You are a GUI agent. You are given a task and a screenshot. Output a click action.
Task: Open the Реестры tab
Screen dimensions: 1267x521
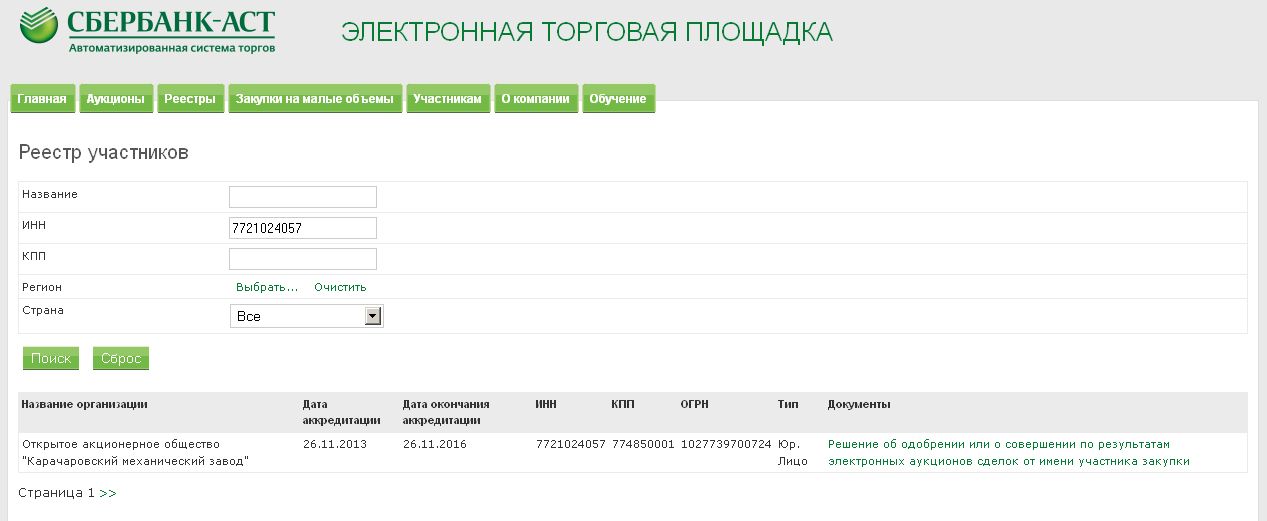click(190, 99)
